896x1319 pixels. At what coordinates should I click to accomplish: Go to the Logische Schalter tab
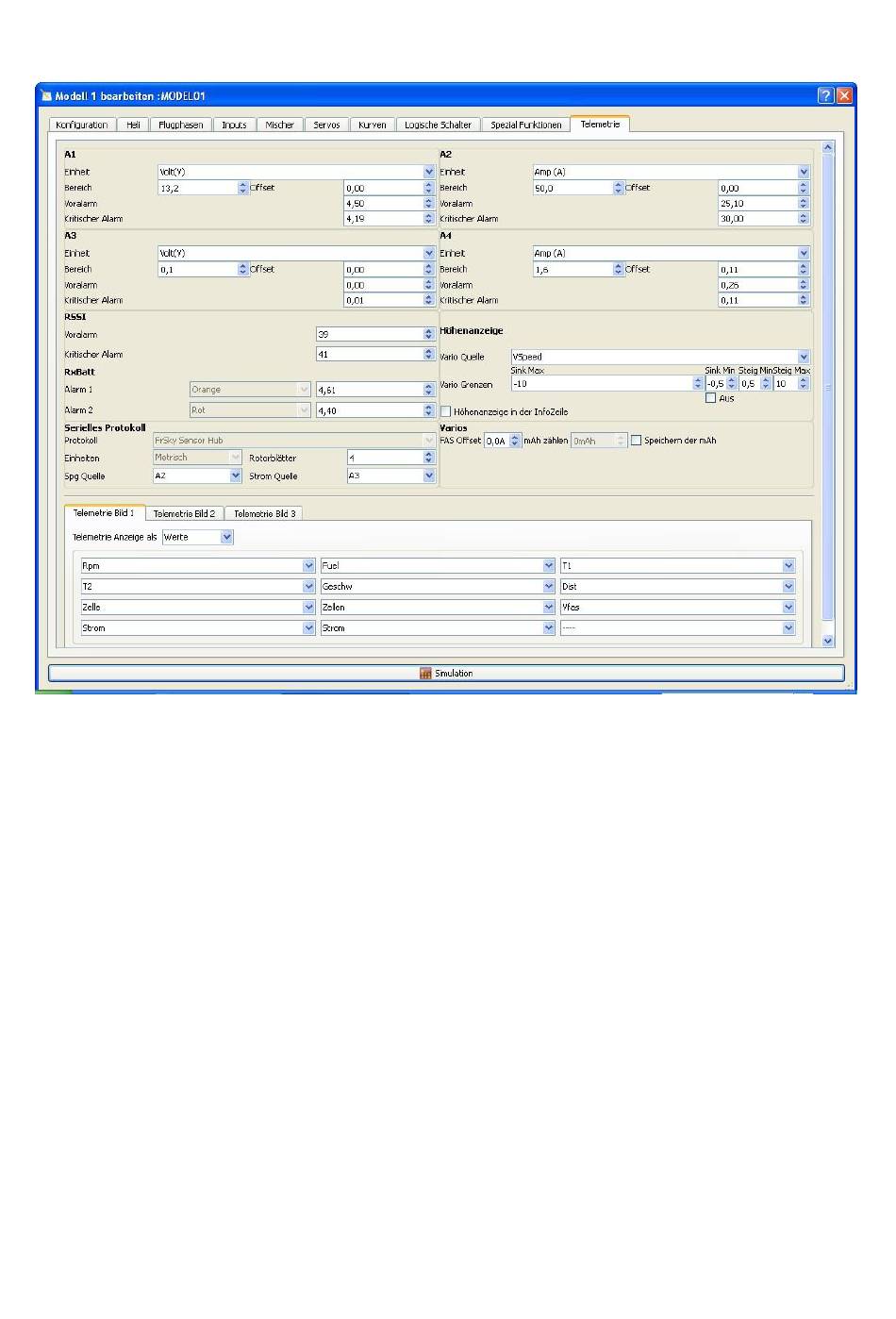click(x=438, y=125)
